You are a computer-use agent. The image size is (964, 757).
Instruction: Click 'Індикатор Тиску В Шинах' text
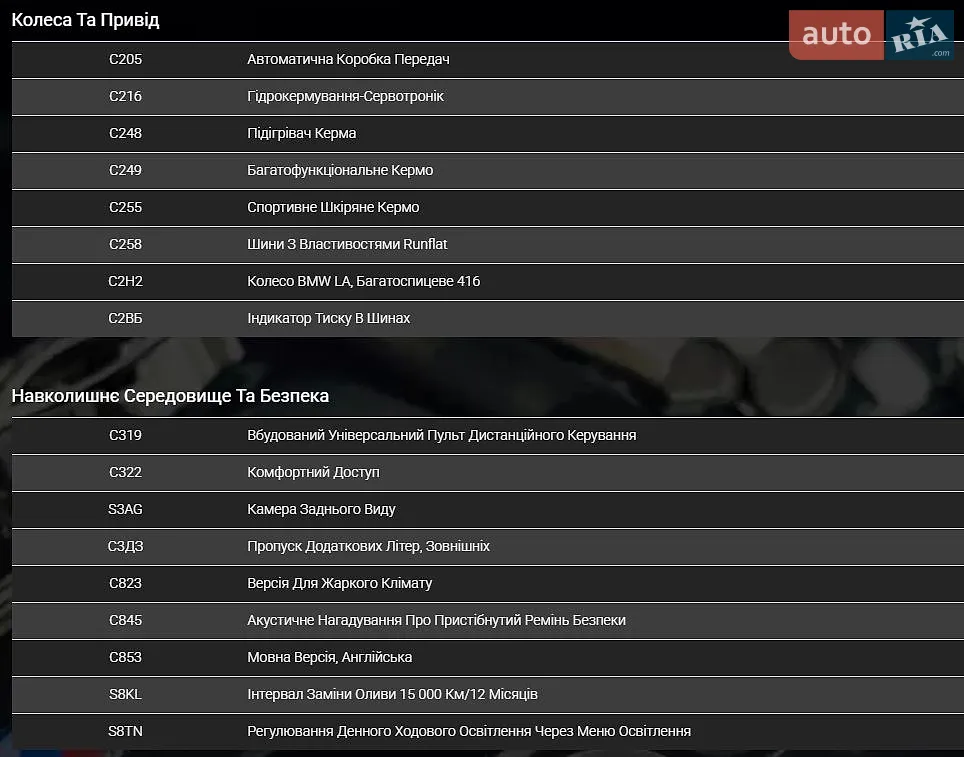click(328, 318)
